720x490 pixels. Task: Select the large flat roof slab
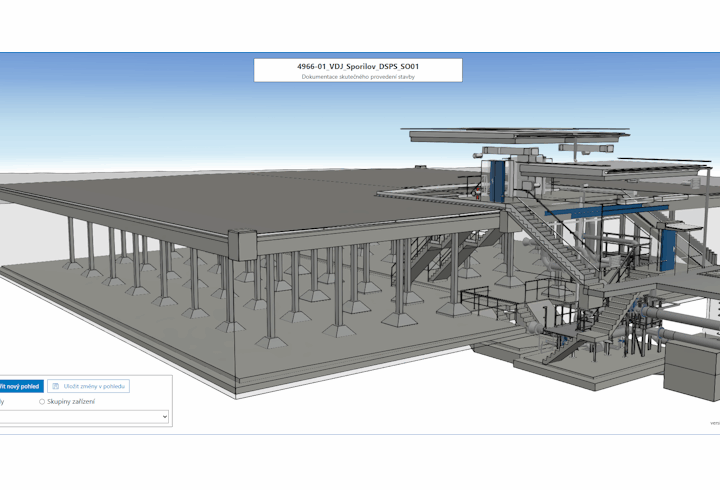pos(200,200)
